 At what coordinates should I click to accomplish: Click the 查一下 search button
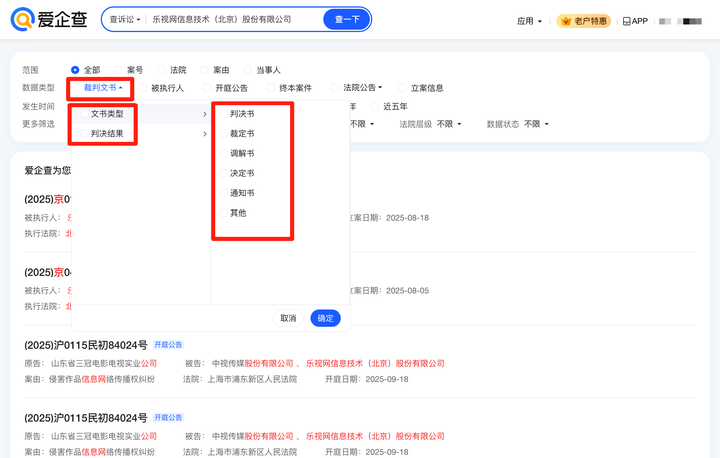click(347, 19)
